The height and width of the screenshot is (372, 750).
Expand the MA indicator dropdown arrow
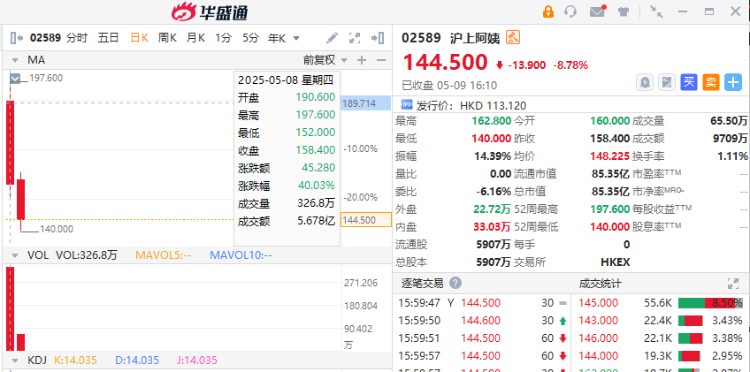pyautogui.click(x=15, y=61)
